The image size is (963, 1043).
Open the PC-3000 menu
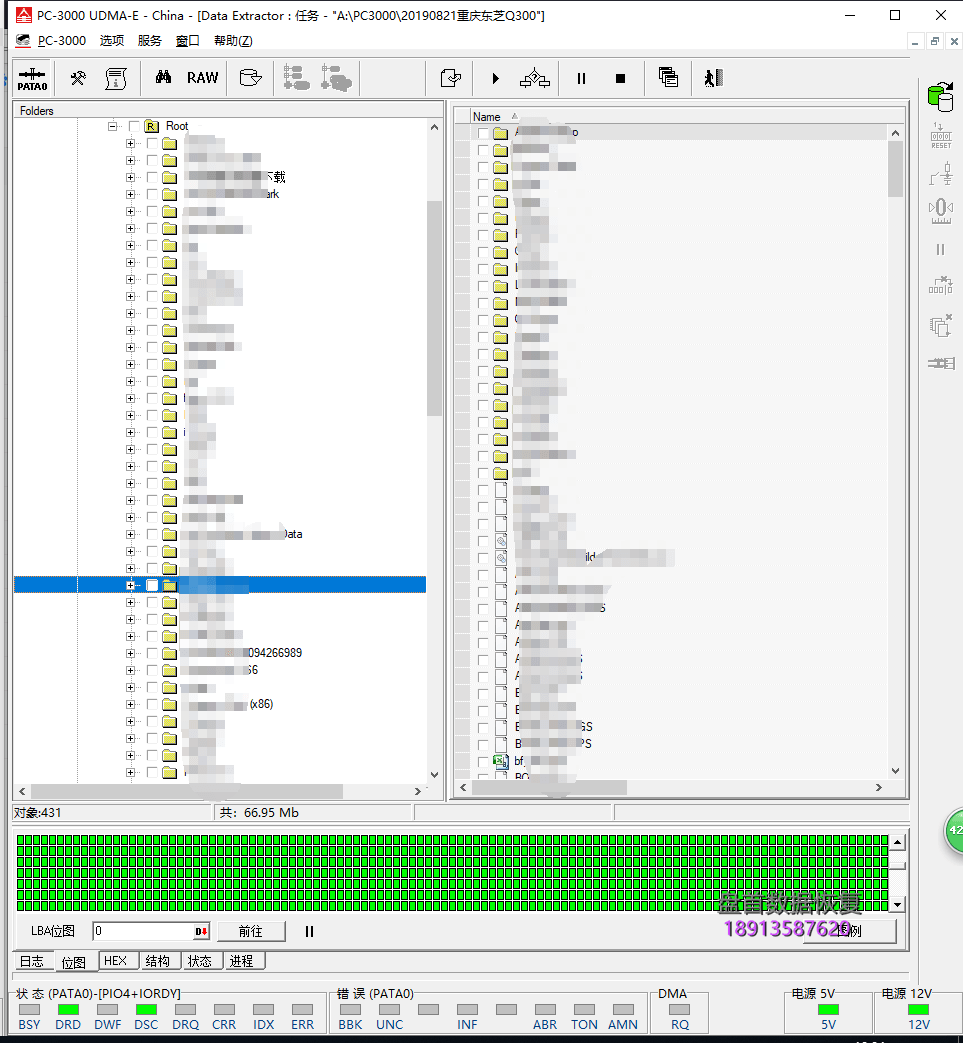click(x=62, y=41)
